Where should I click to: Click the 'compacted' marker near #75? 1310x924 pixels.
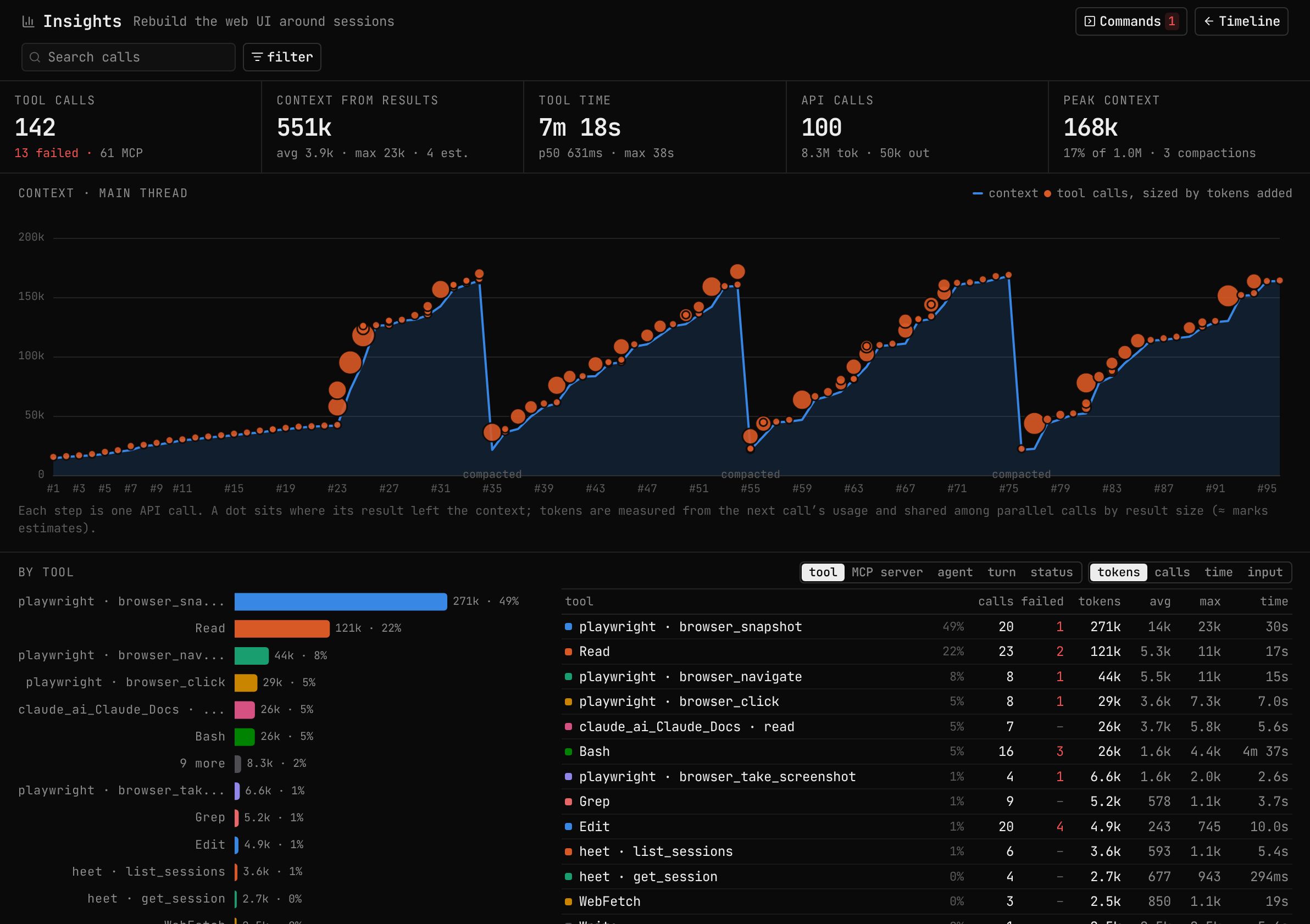(1022, 474)
